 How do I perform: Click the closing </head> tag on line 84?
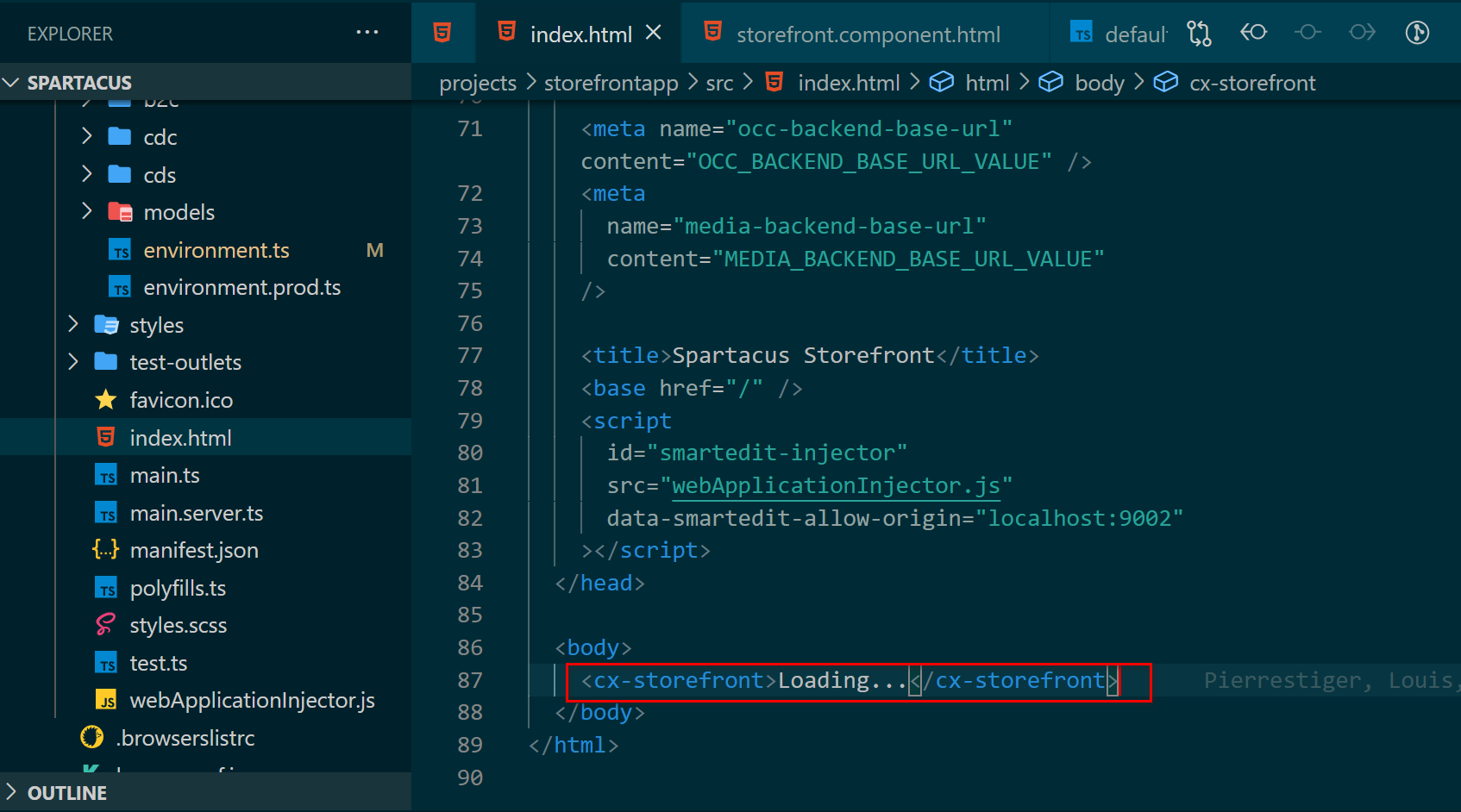pyautogui.click(x=599, y=583)
